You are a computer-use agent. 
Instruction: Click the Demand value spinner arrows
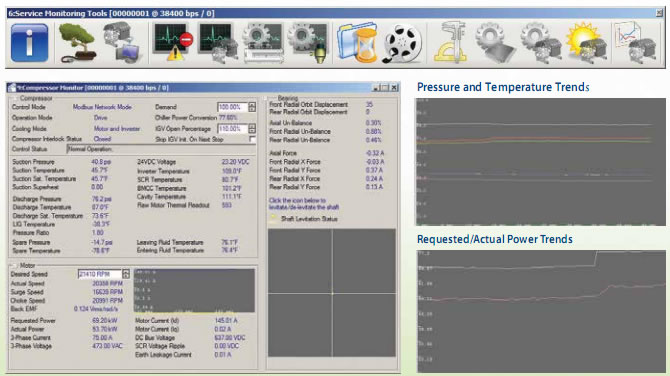252,107
